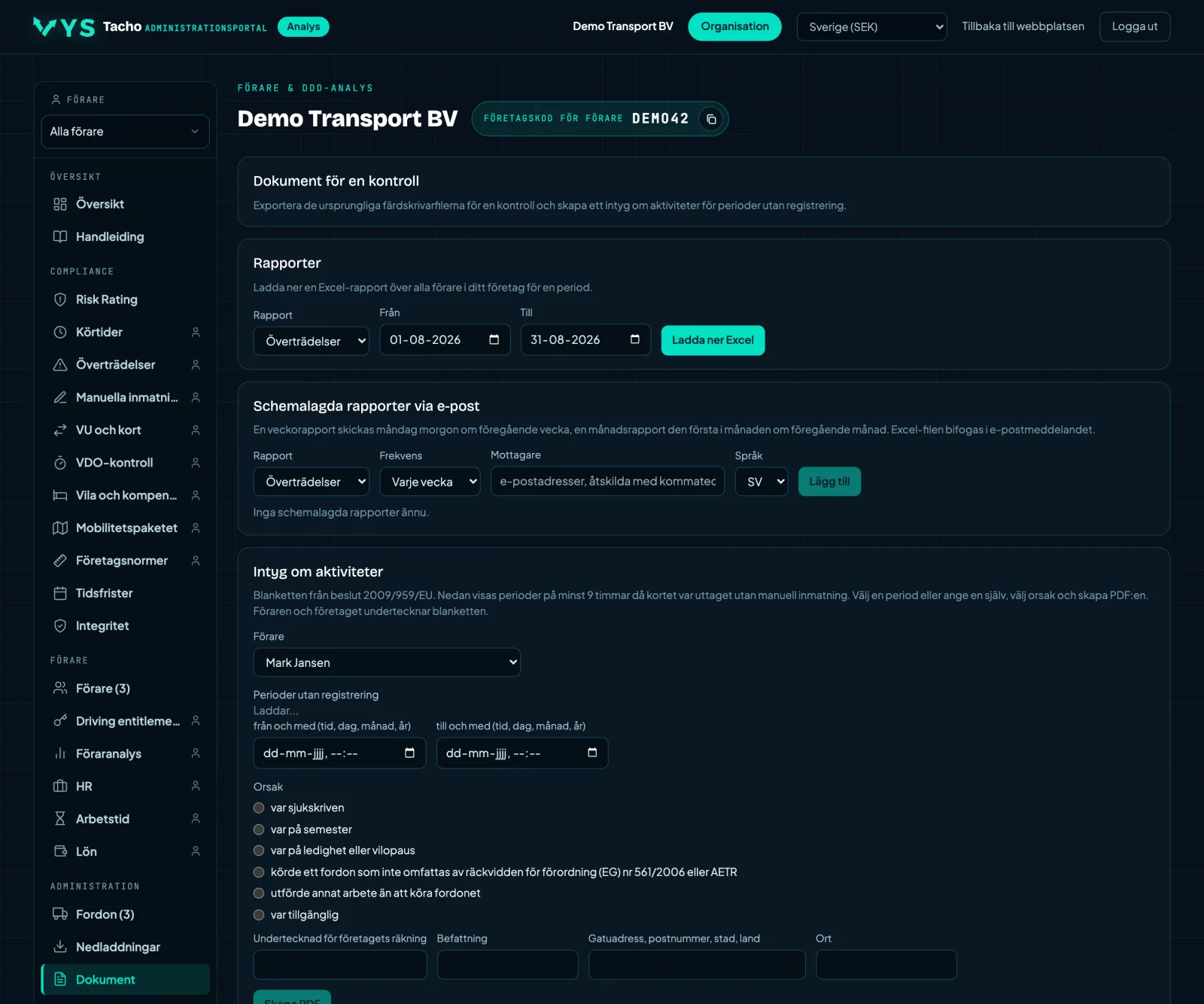Open the Föraranalys sidebar item

click(x=125, y=753)
